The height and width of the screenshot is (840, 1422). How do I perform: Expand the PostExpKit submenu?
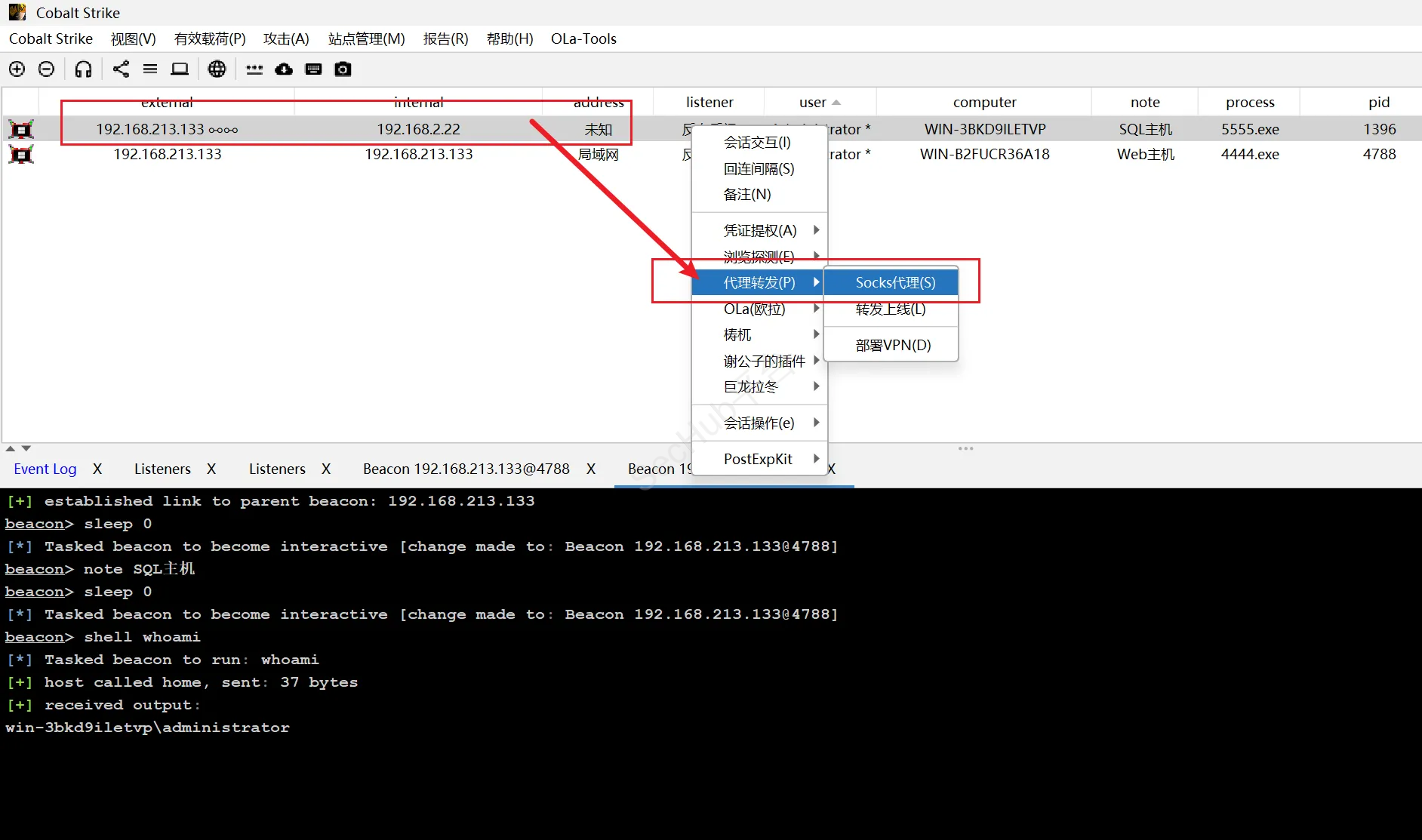759,459
